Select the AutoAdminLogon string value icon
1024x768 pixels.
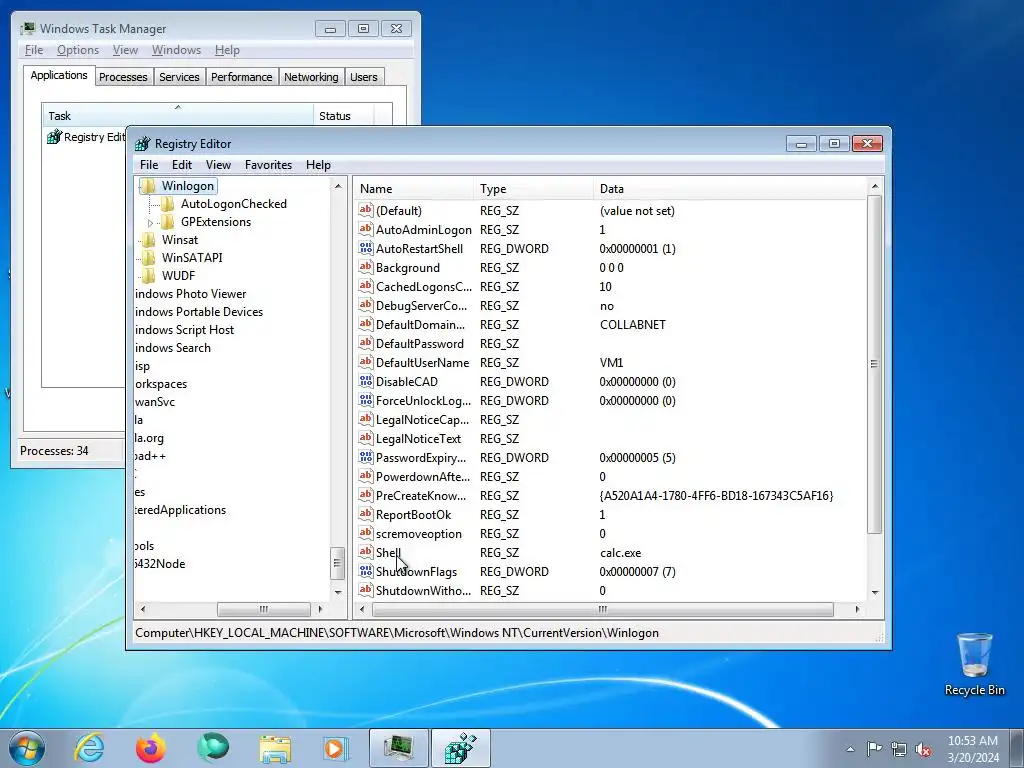click(x=366, y=229)
